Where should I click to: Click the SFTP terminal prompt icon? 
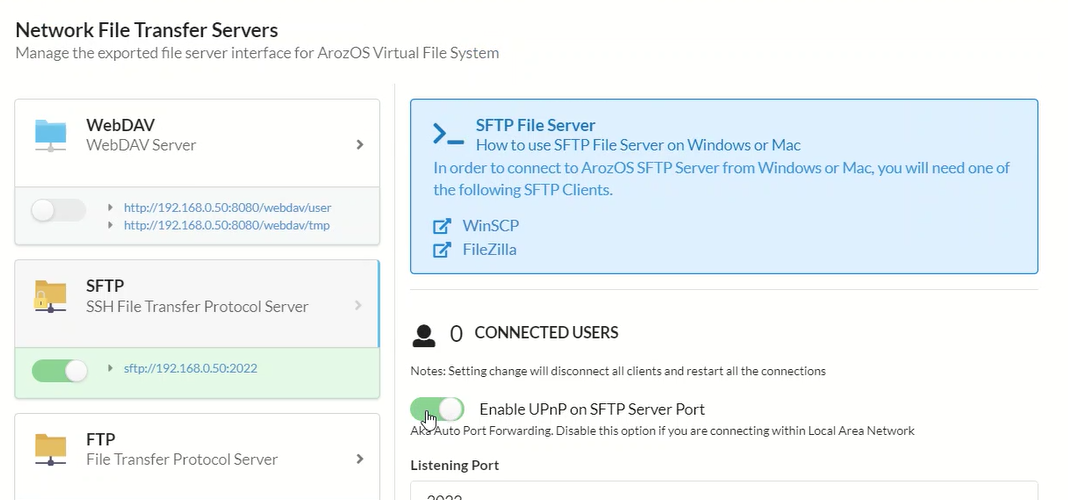[448, 134]
